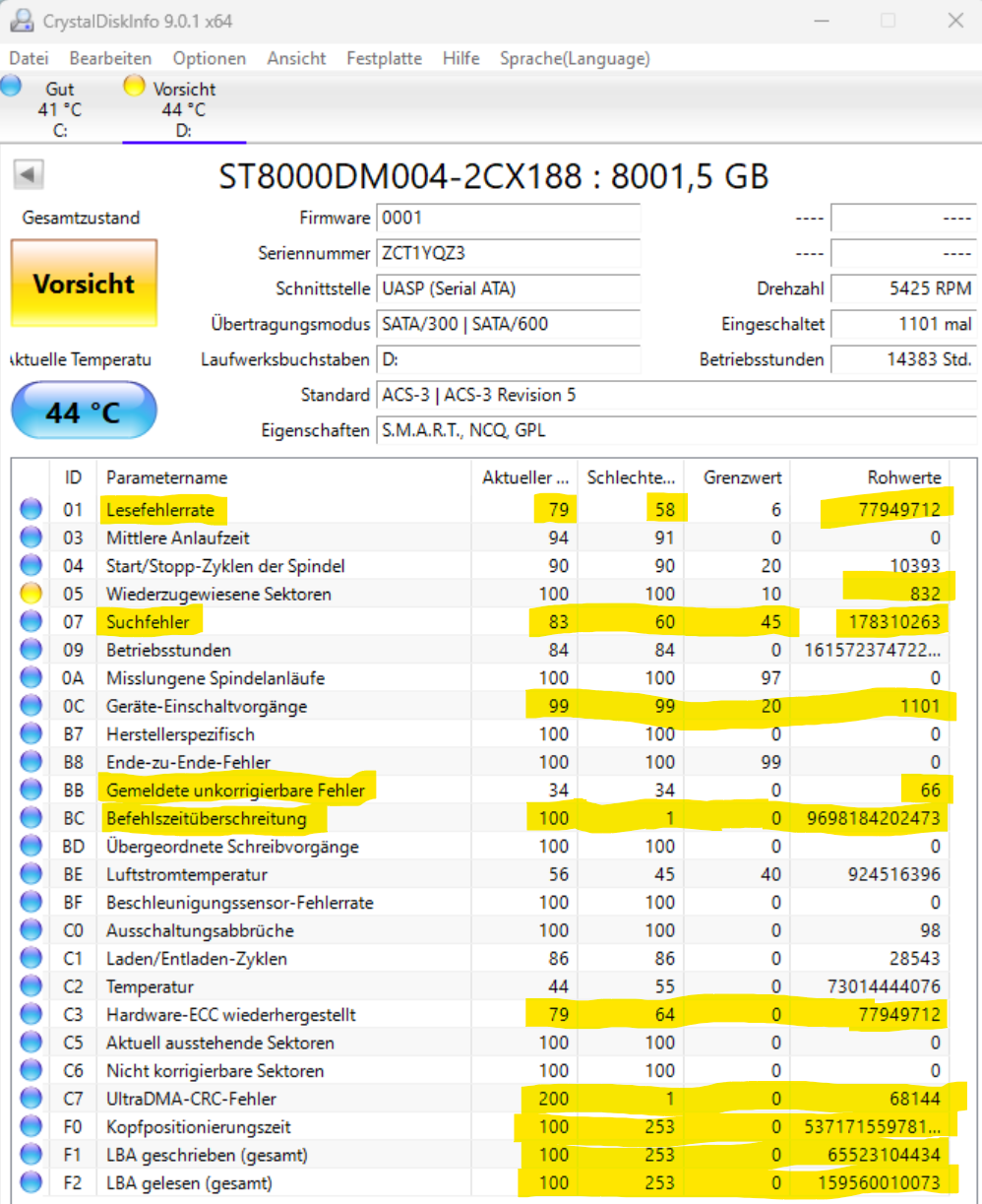Click the status orb of Gemeldete unkorrigierbare Fehler row

(x=31, y=791)
